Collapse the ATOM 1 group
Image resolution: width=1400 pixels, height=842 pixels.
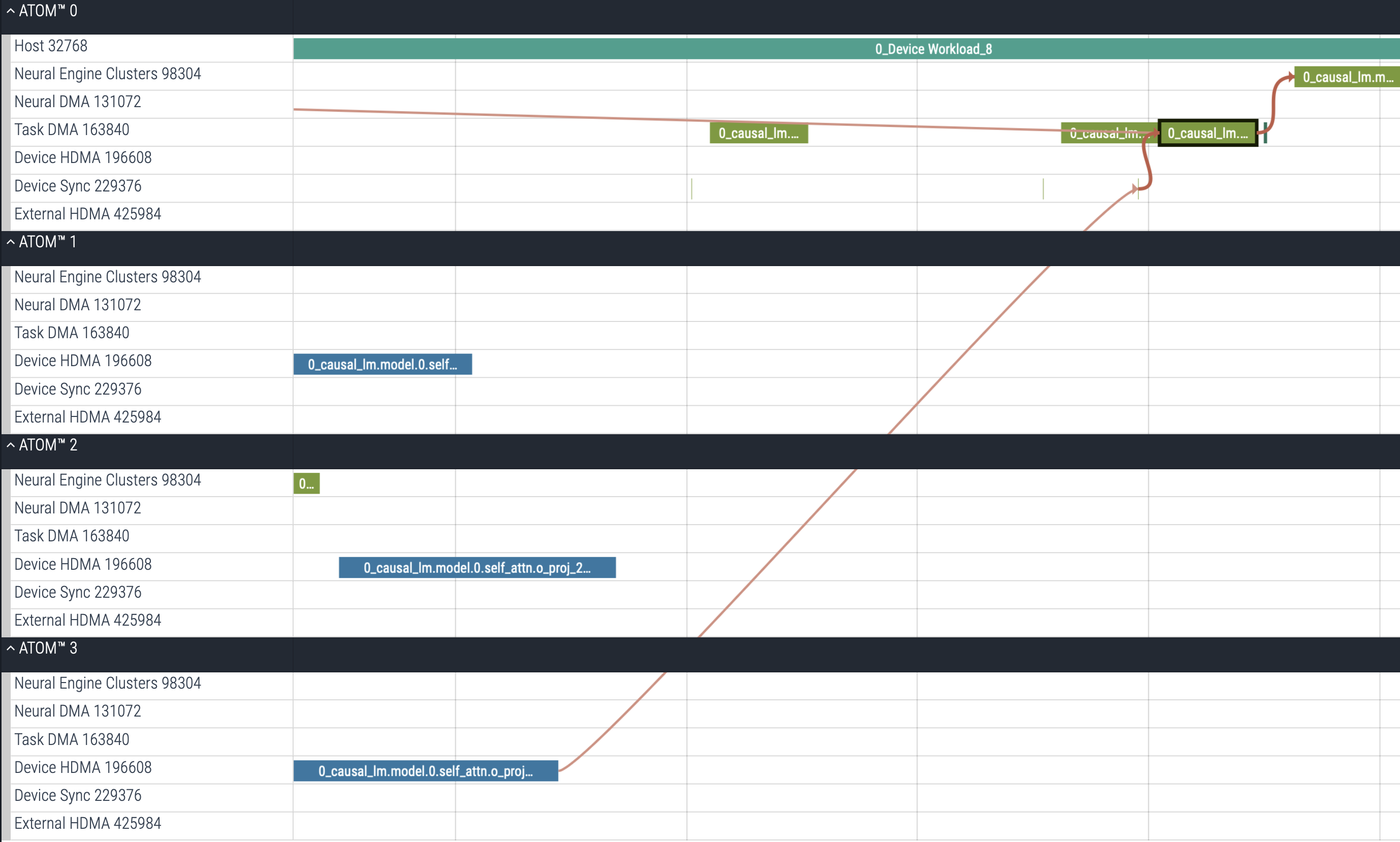pyautogui.click(x=10, y=242)
